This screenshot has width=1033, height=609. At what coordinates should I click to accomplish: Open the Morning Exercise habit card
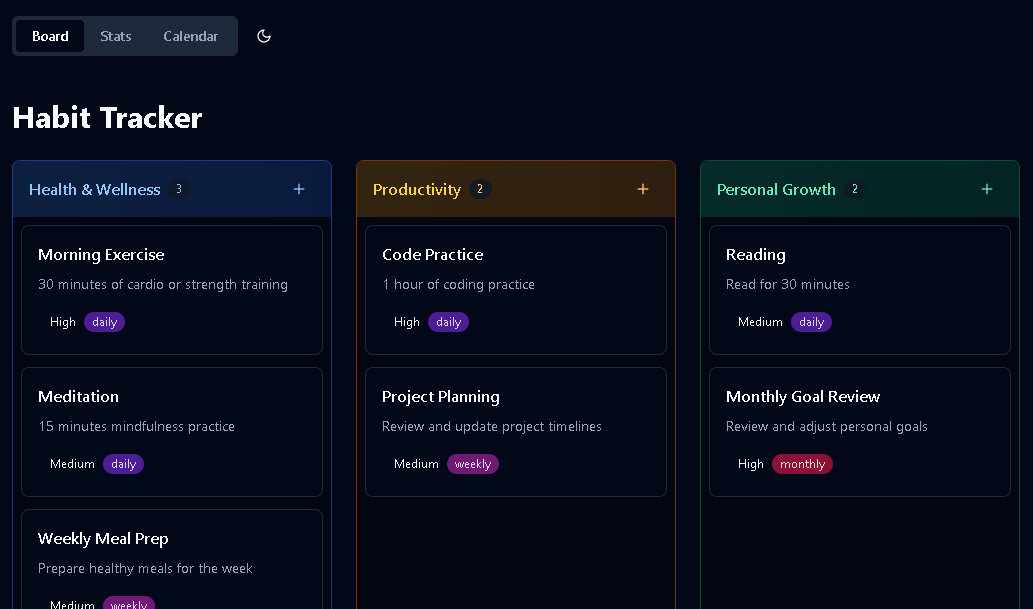pyautogui.click(x=172, y=290)
